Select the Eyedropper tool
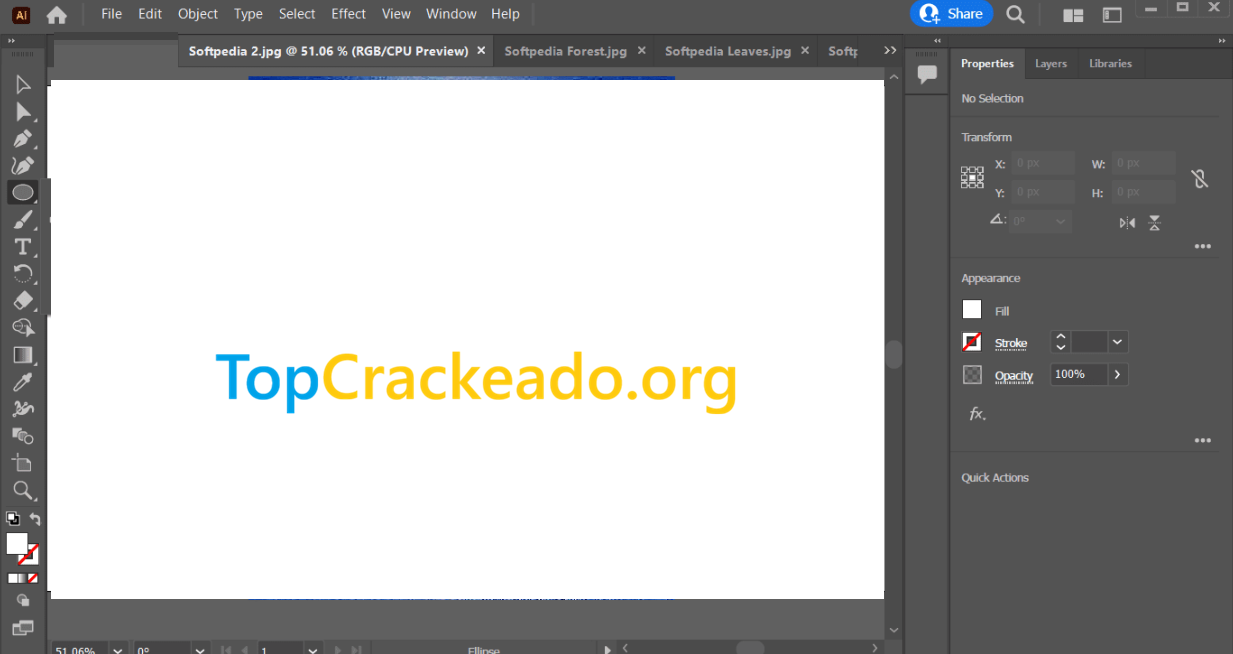The height and width of the screenshot is (654, 1233). (x=23, y=382)
